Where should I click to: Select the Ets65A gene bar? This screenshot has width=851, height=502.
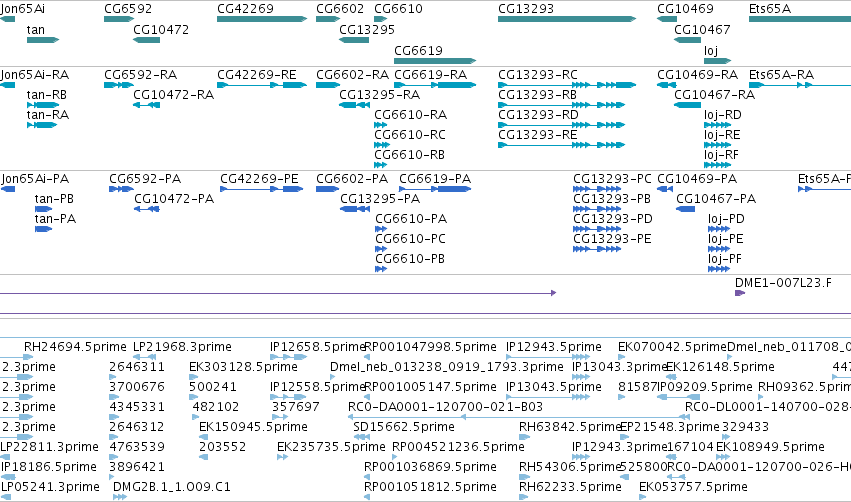[x=800, y=19]
